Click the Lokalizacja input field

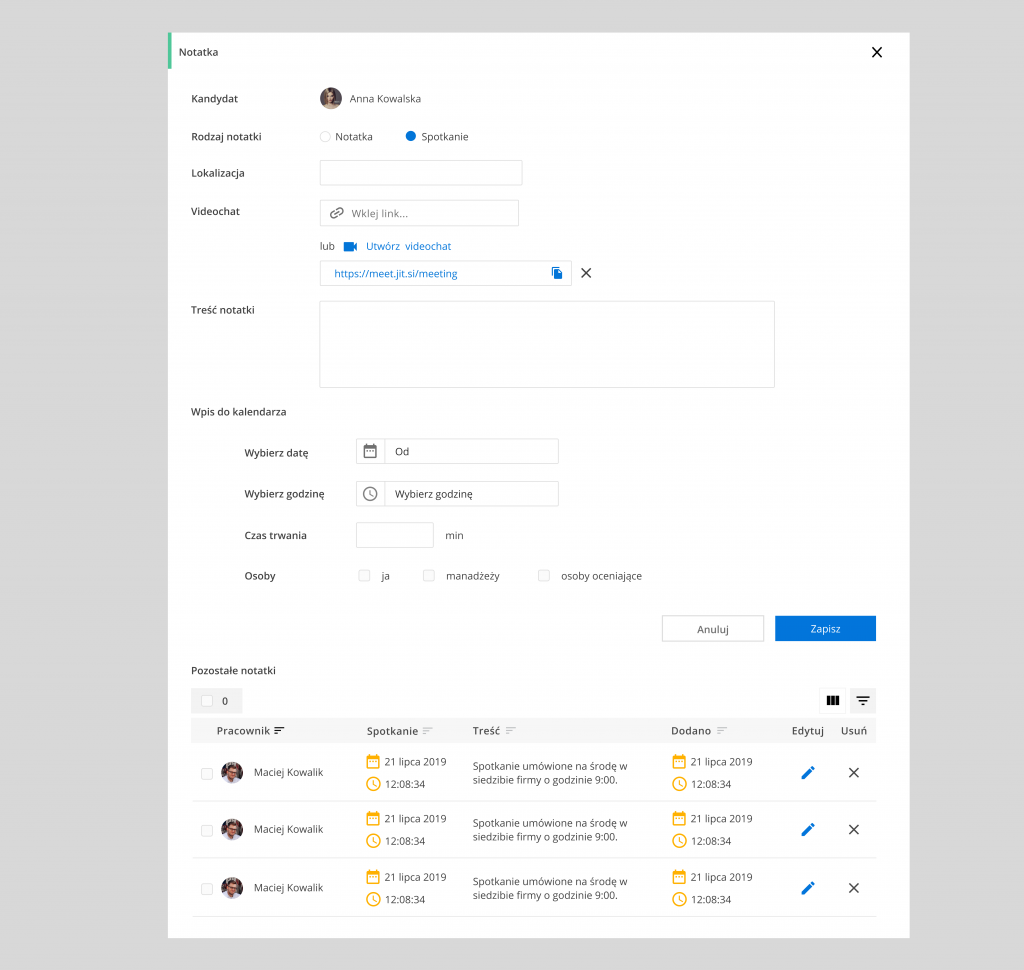pos(421,173)
